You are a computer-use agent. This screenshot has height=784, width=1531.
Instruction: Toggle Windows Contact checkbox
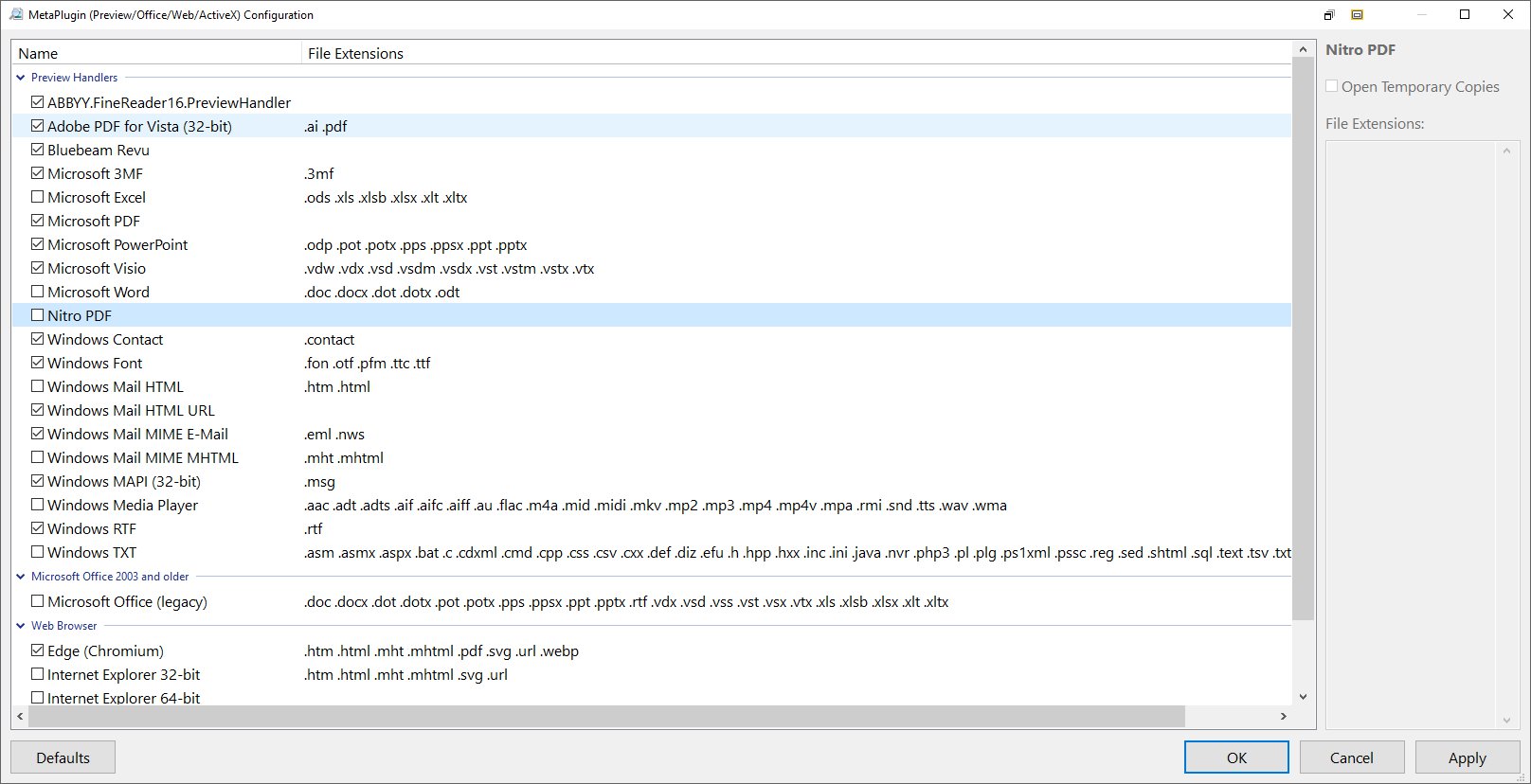(x=38, y=339)
